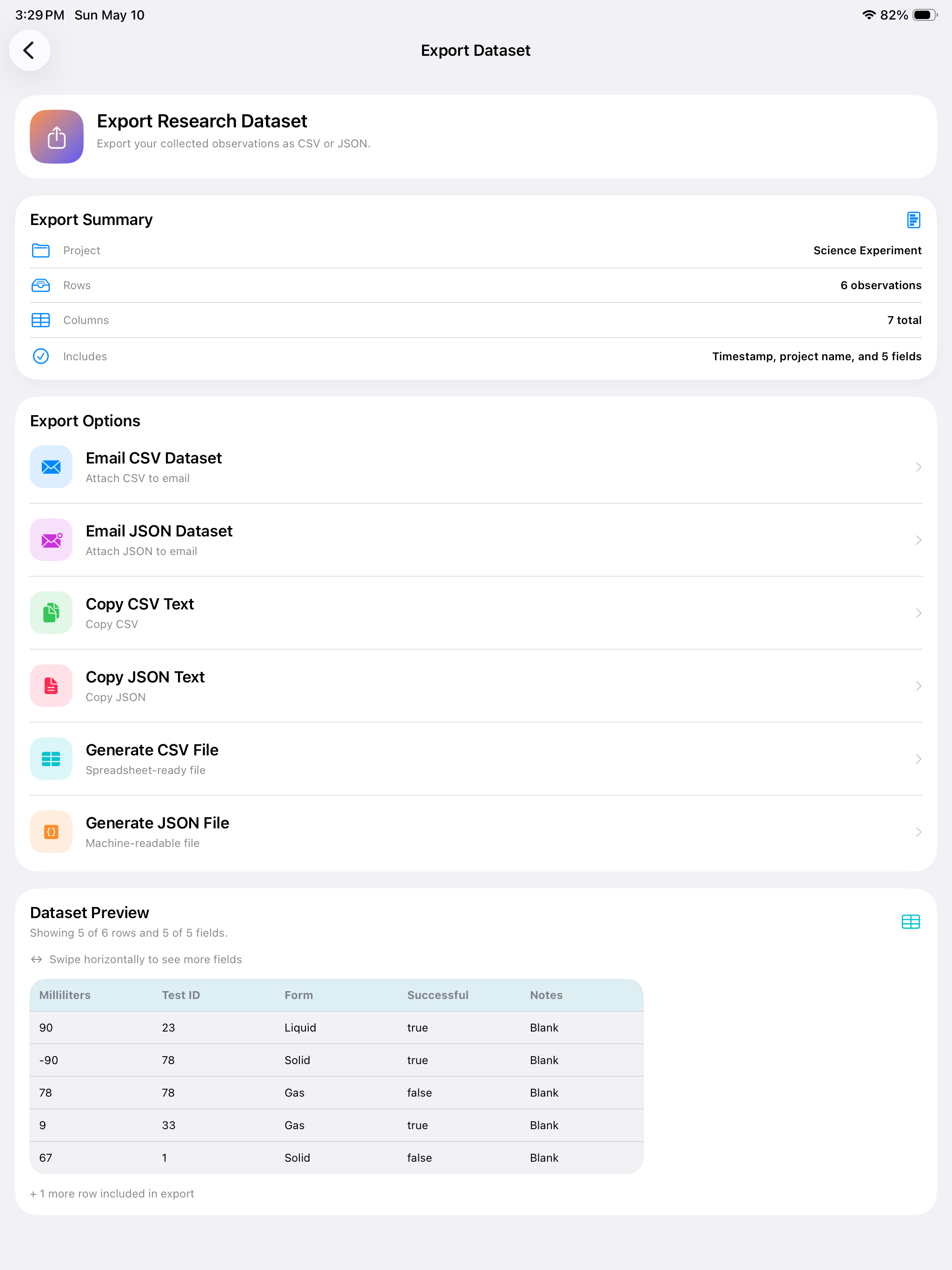Click the Milliliters column header
The image size is (952, 1270).
pos(65,995)
